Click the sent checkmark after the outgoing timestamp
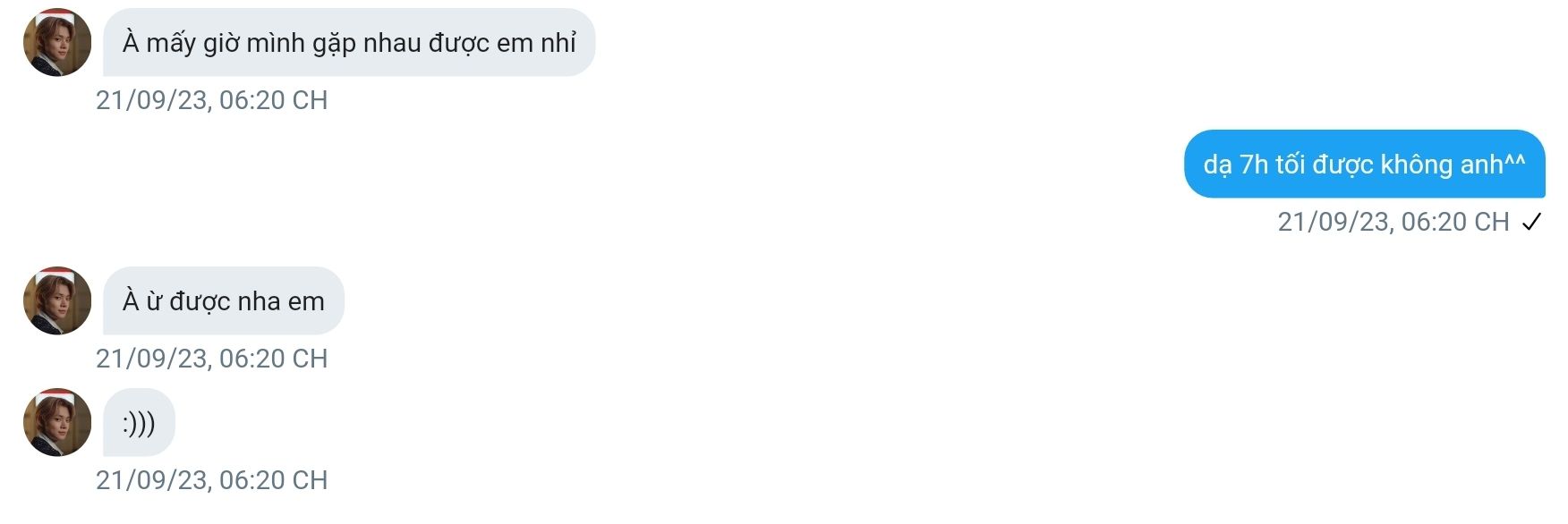Image resolution: width=1568 pixels, height=524 pixels. (1531, 222)
